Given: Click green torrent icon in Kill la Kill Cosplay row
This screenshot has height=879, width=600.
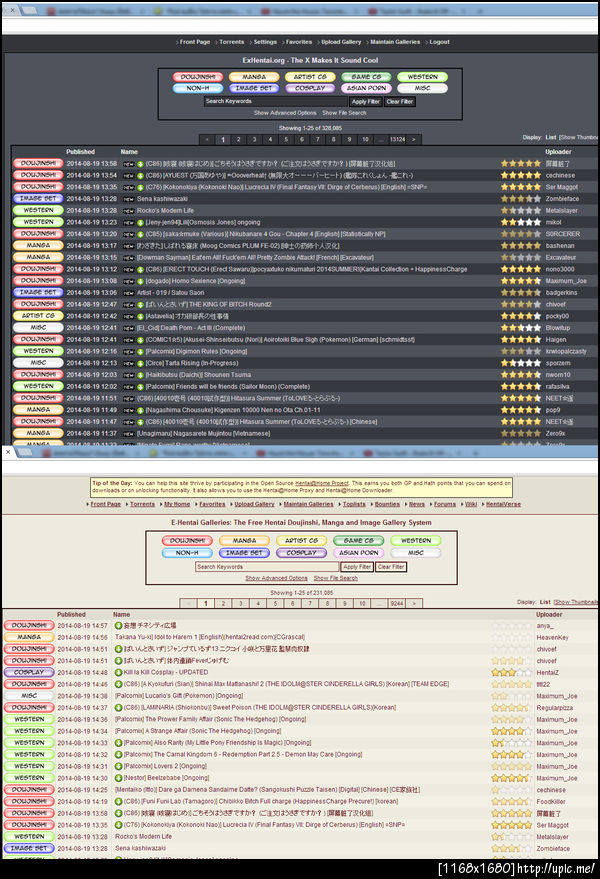Looking at the screenshot, I should [x=118, y=672].
